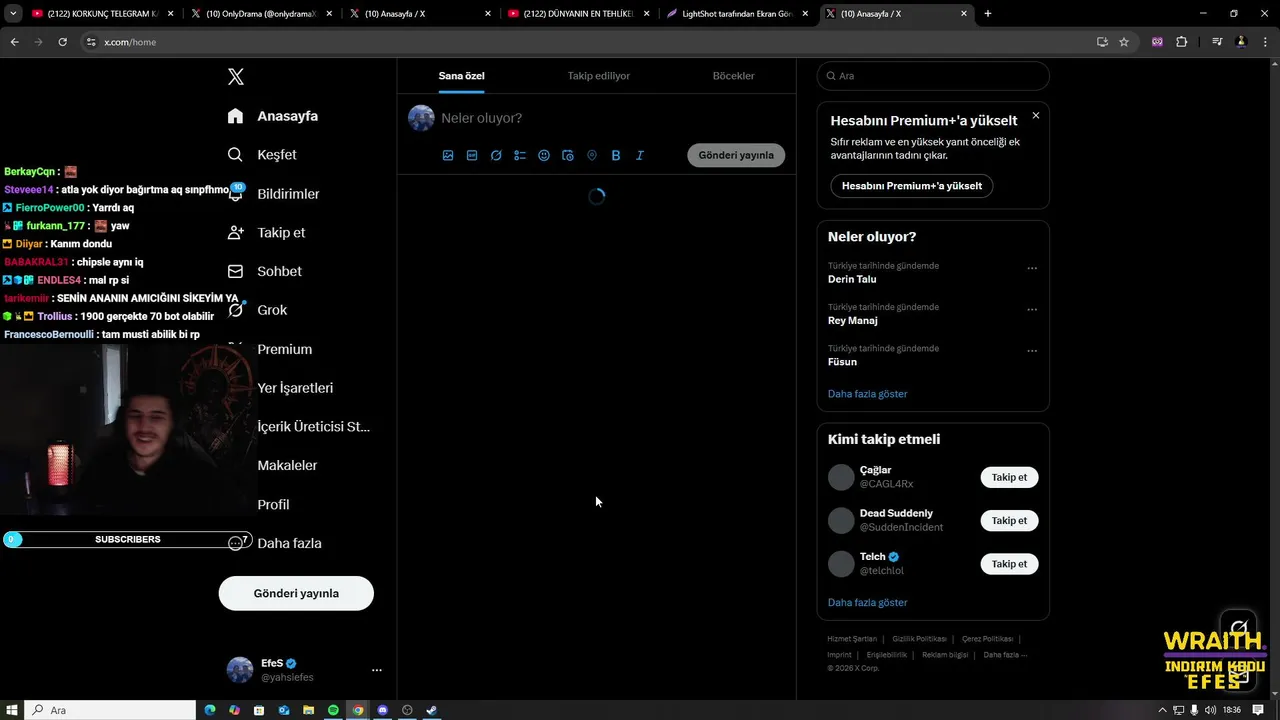The height and width of the screenshot is (720, 1280).
Task: Follow Çağlar with Takip et button
Action: point(1009,477)
